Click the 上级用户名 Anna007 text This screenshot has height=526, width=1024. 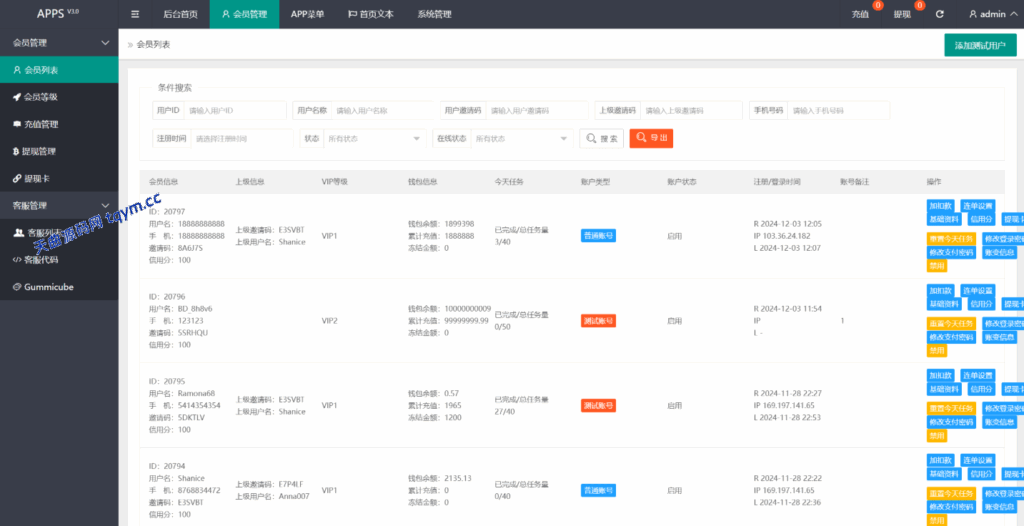(272, 496)
